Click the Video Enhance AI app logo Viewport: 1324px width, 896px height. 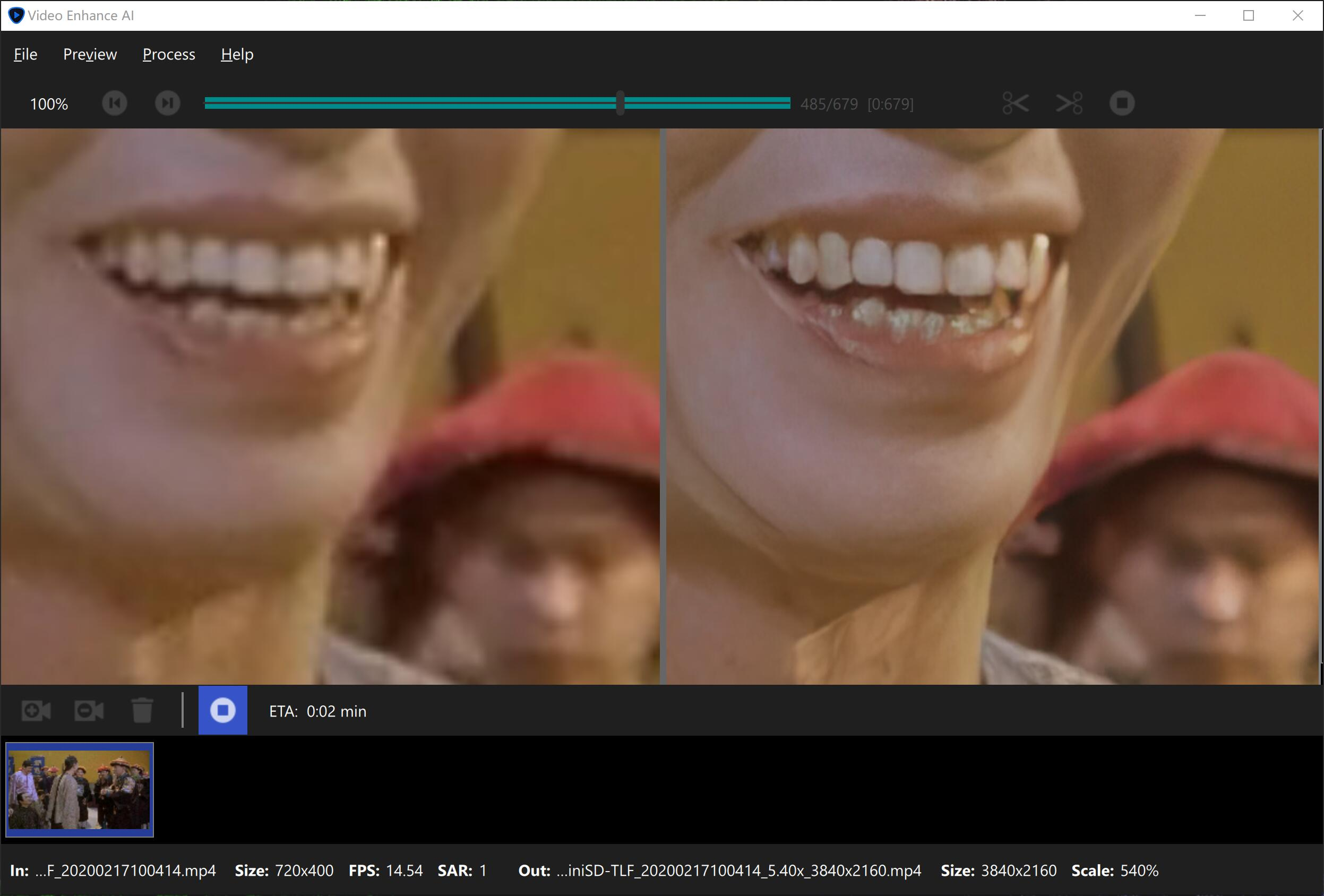tap(16, 15)
